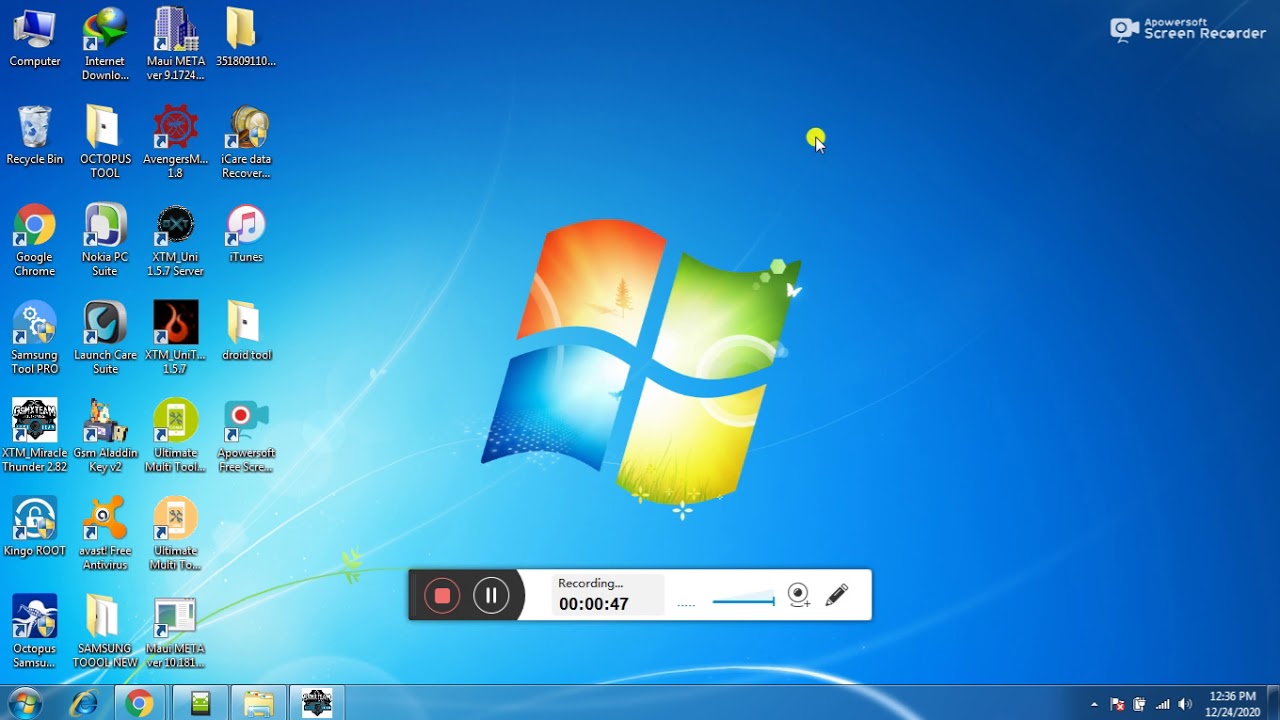Launch green Ultimate Multi Tool shortcut
This screenshot has width=1280, height=720.
175,436
